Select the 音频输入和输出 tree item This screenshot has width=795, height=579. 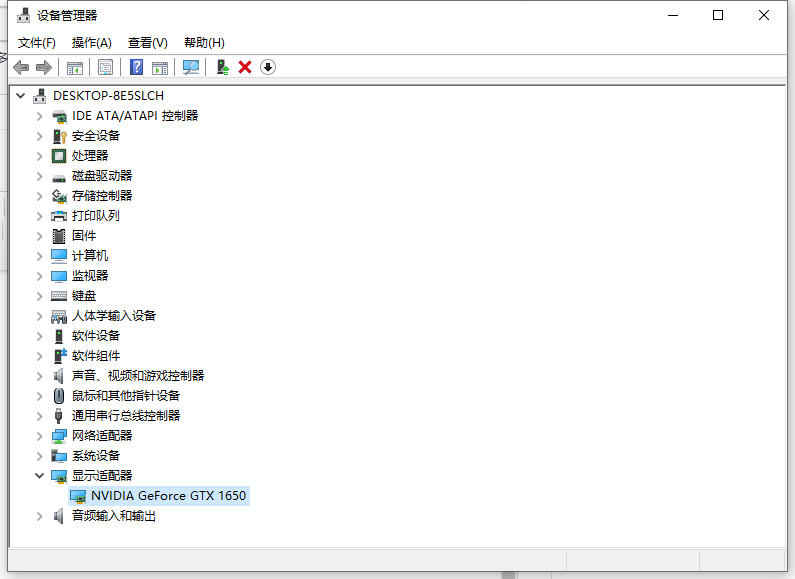113,516
